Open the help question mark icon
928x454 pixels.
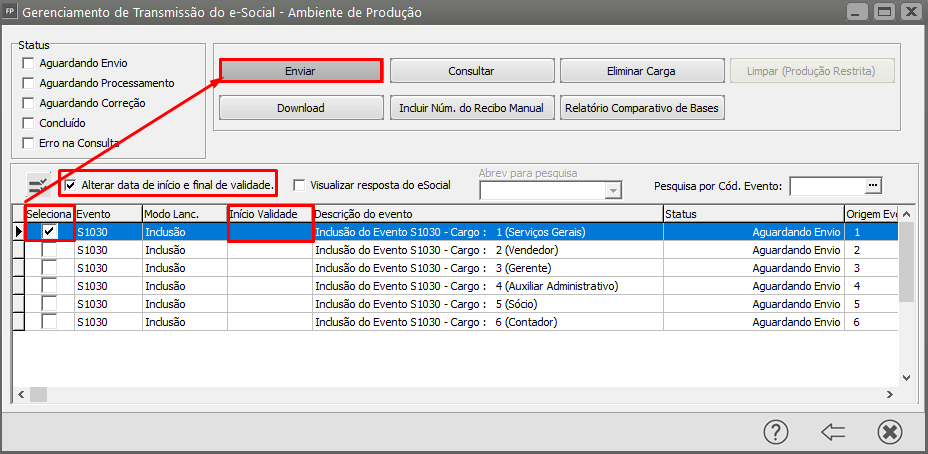pos(775,432)
